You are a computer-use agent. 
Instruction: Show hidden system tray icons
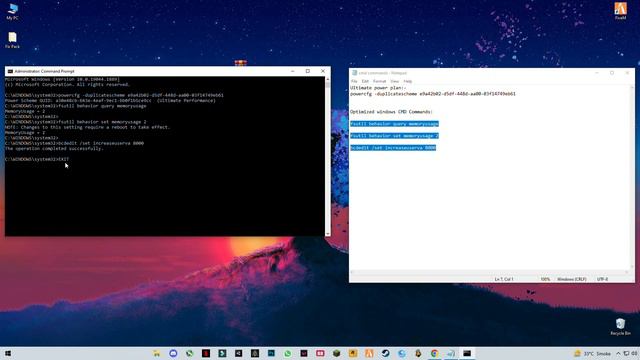point(618,353)
